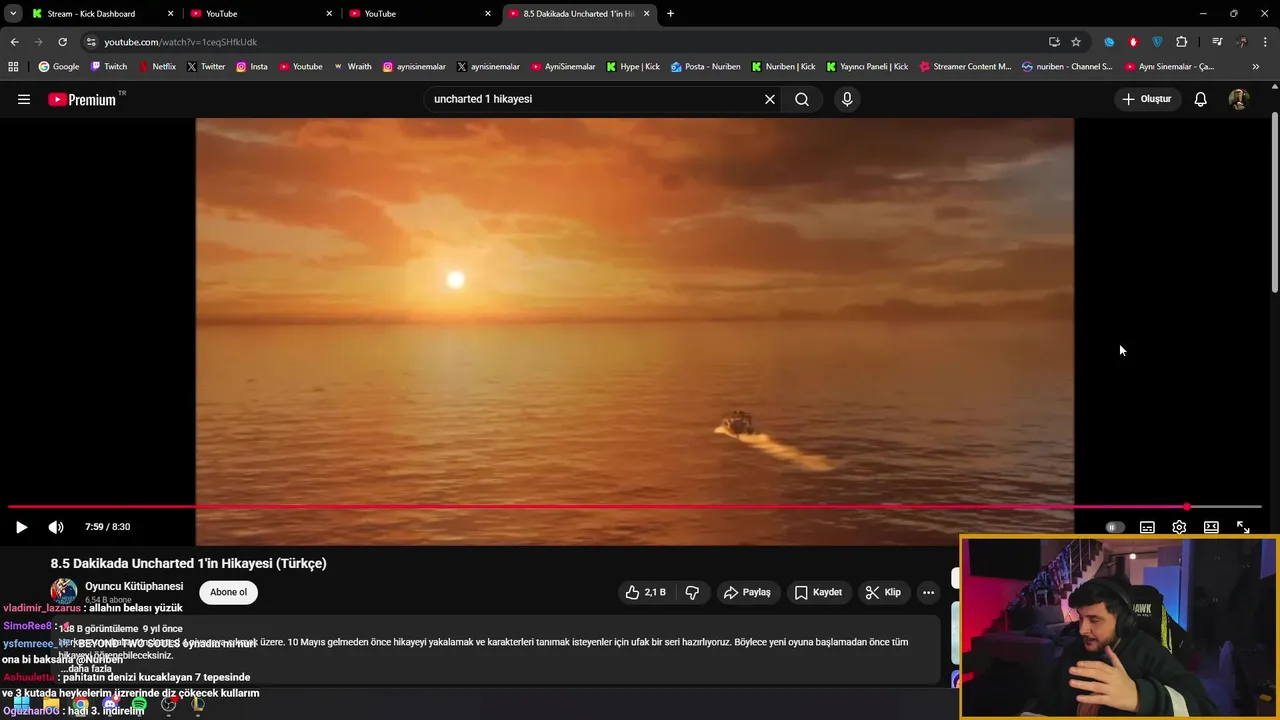The height and width of the screenshot is (720, 1280).
Task: Open more actions three-dot menu
Action: [928, 592]
